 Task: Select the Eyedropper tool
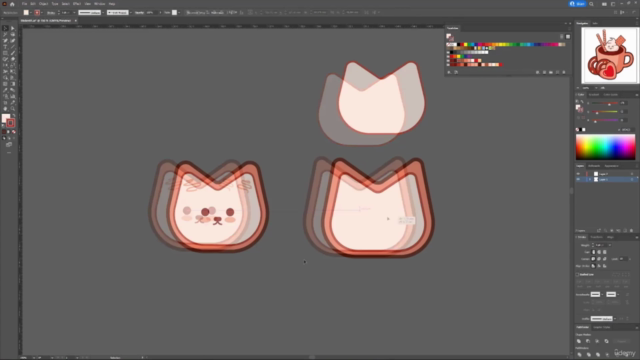coord(5,90)
